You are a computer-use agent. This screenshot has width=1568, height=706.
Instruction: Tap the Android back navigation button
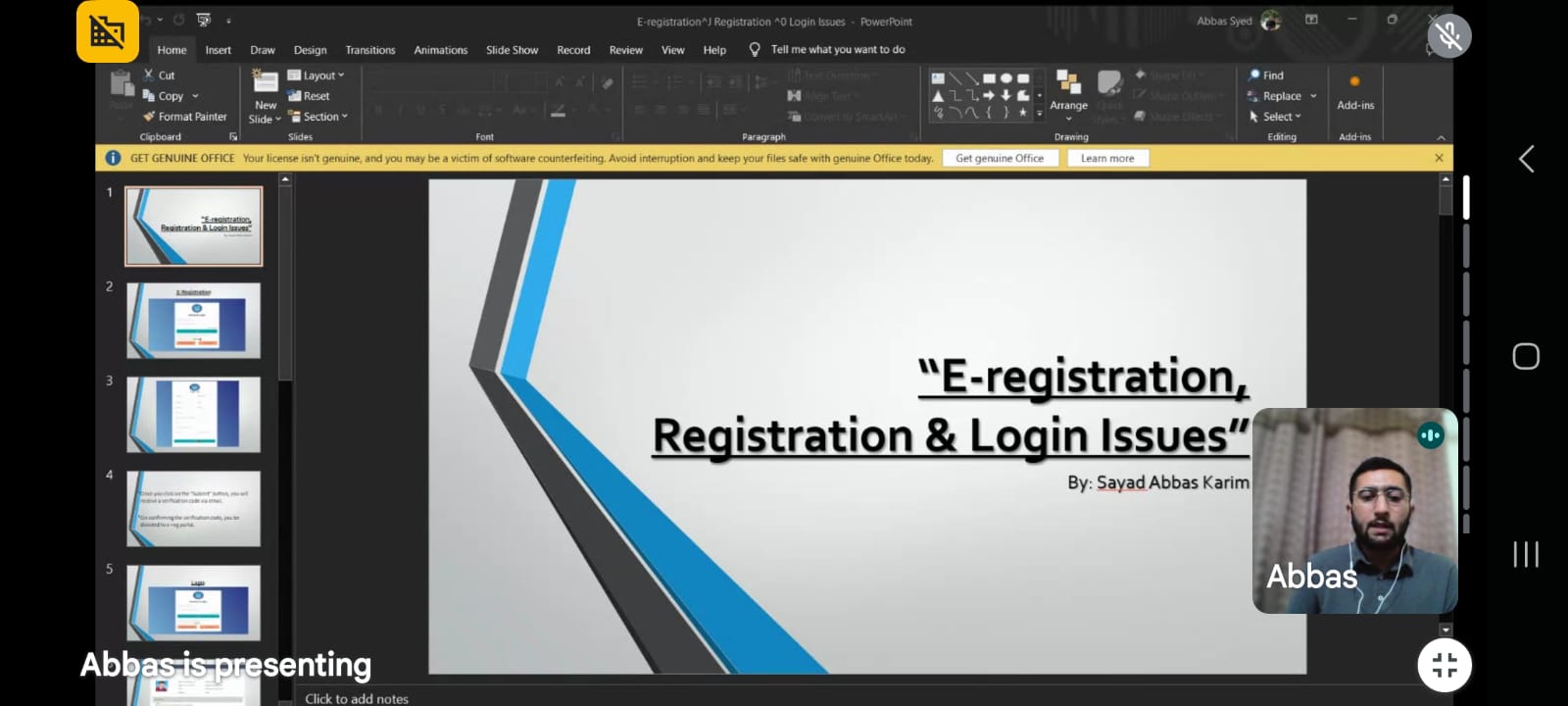click(1526, 159)
